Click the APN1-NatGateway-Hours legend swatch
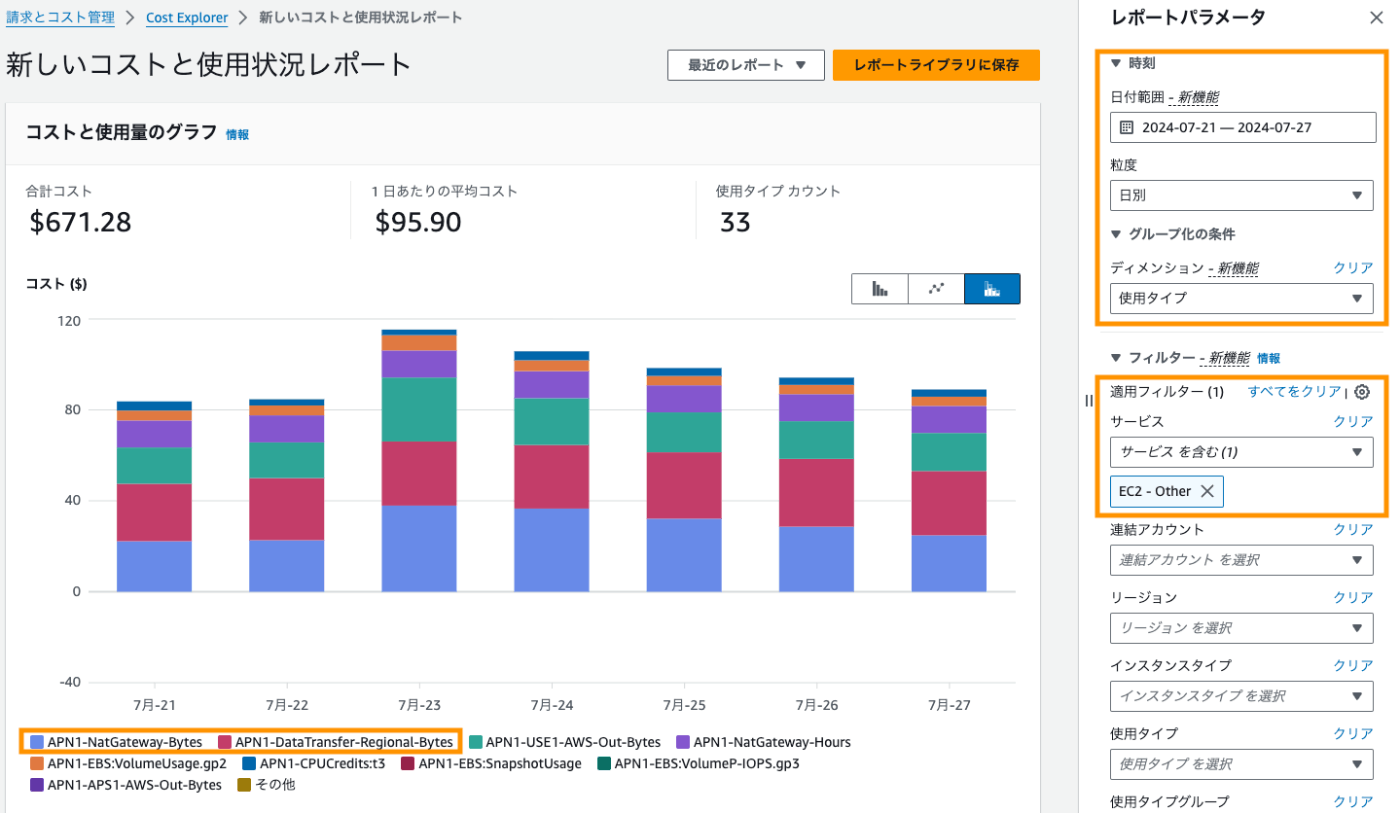 684,742
